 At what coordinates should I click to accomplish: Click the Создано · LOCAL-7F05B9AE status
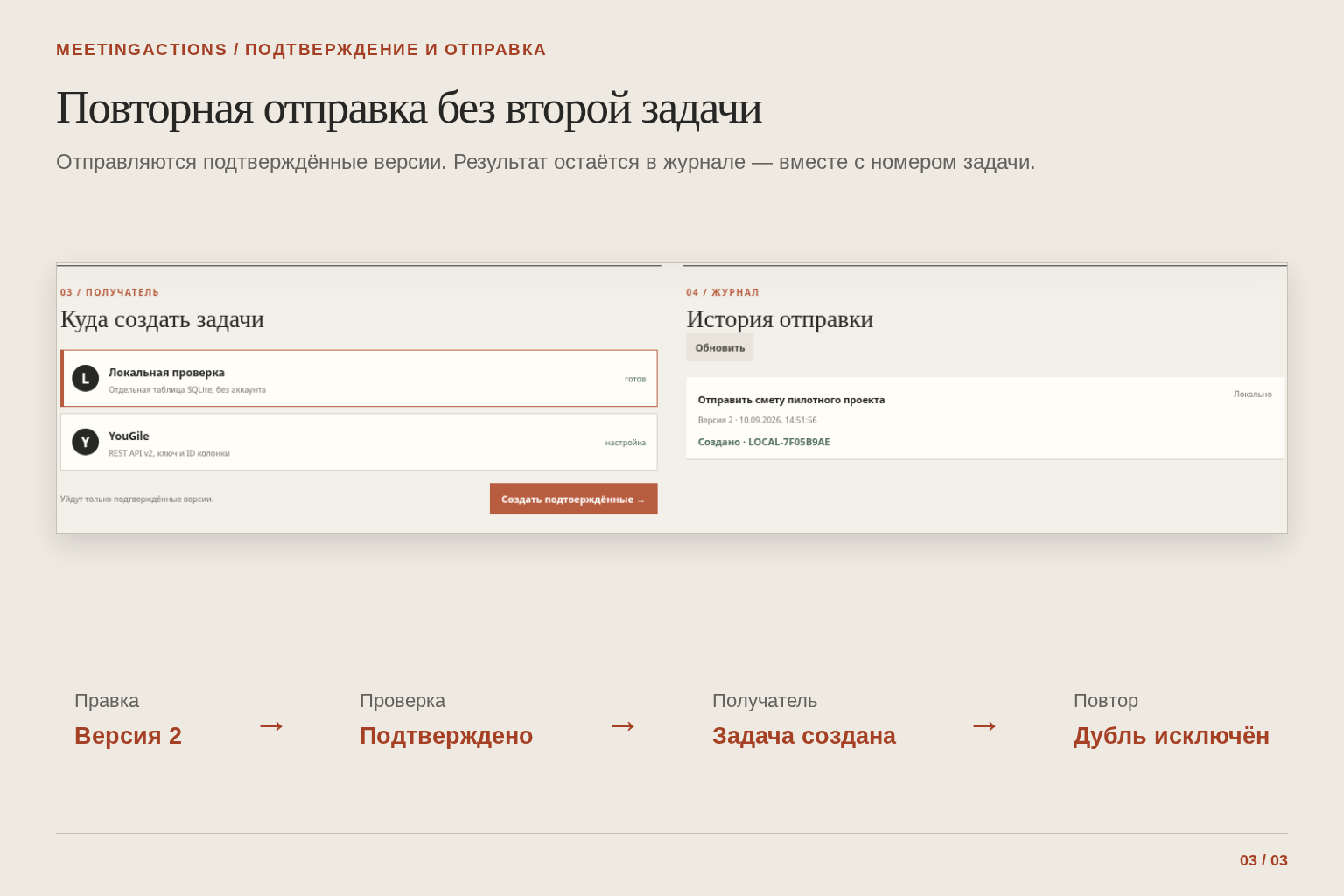pos(764,443)
